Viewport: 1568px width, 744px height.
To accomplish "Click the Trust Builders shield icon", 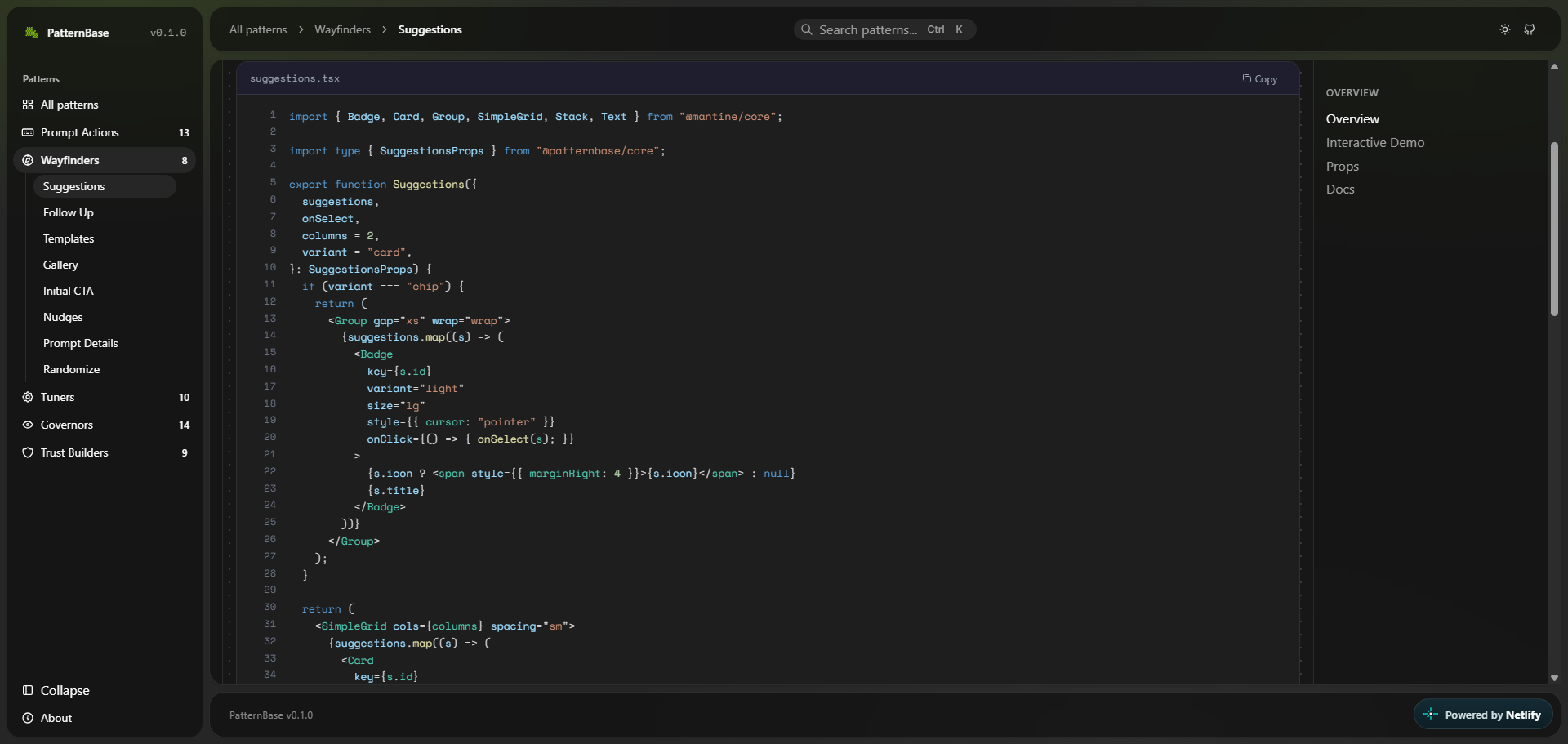I will (28, 452).
